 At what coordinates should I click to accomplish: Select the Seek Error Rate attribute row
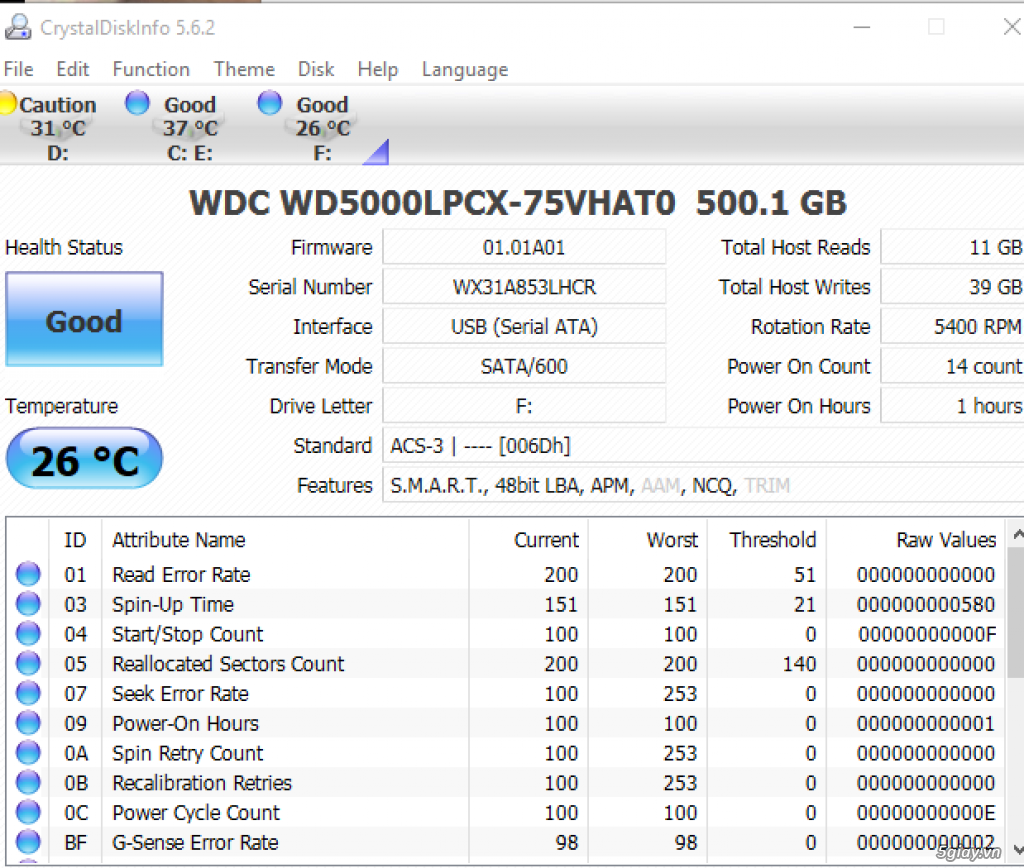click(x=507, y=693)
